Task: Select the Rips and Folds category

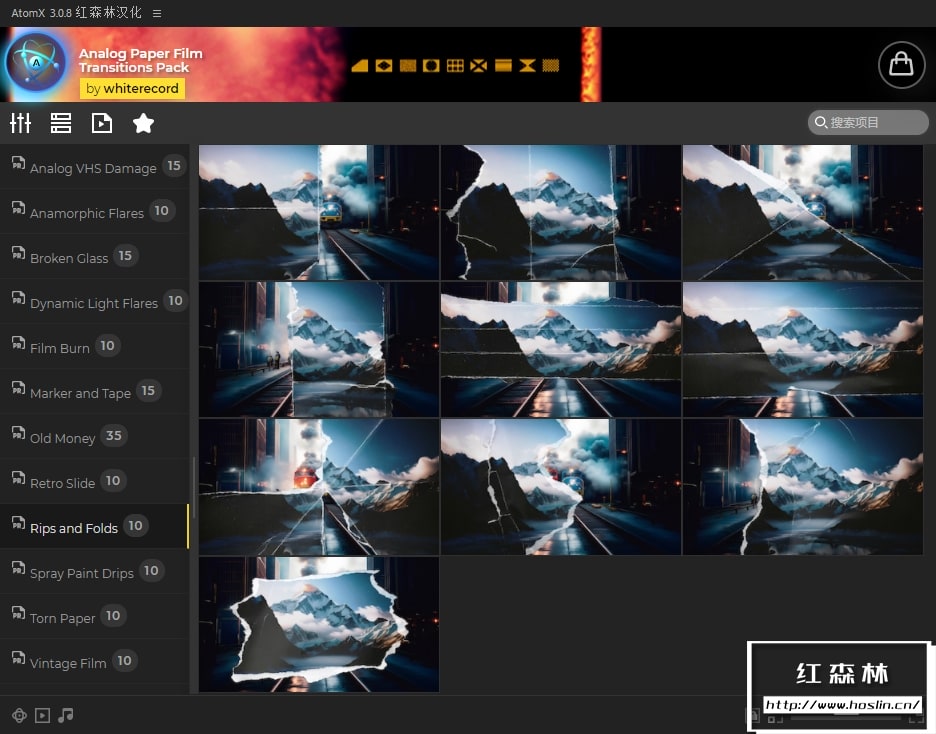Action: click(94, 527)
